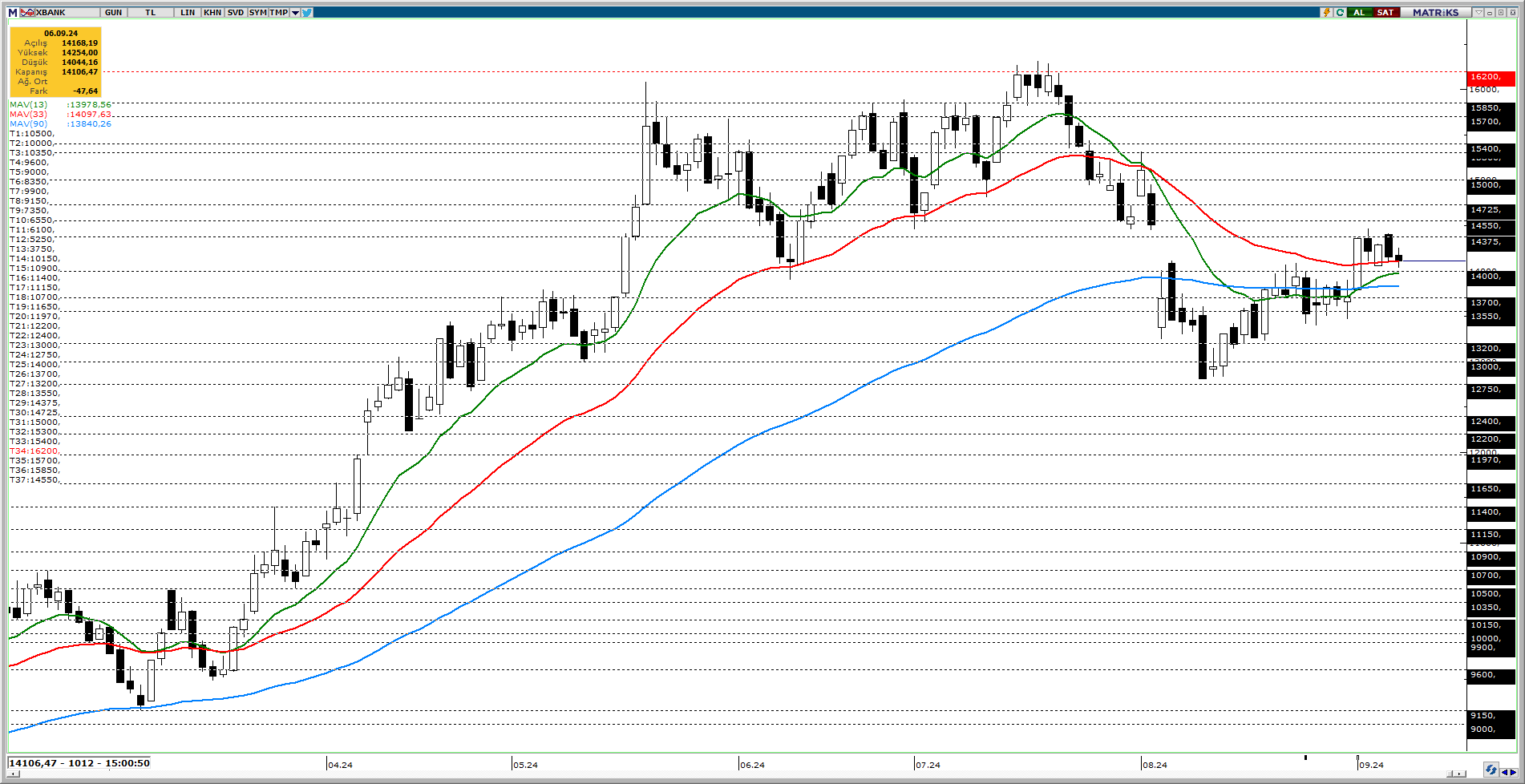Click the blue sync arrows icon
Viewport: 1525px width, 784px height.
click(1490, 770)
